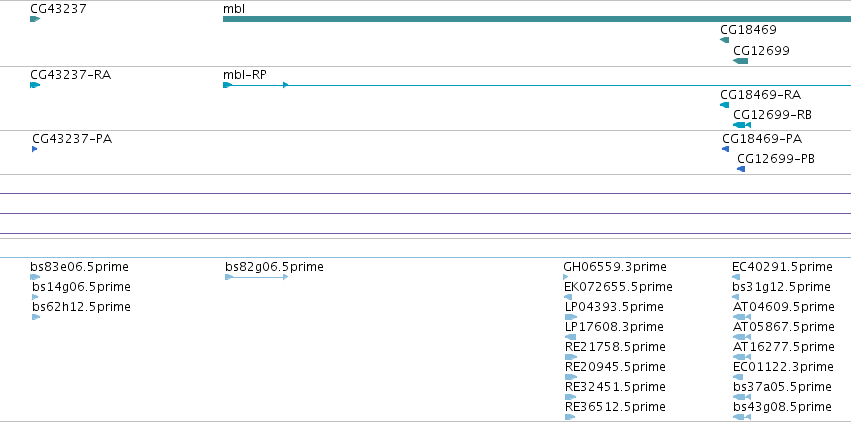Click the glyph under AT04609.5prime
The width and height of the screenshot is (851, 422).
coord(742,317)
